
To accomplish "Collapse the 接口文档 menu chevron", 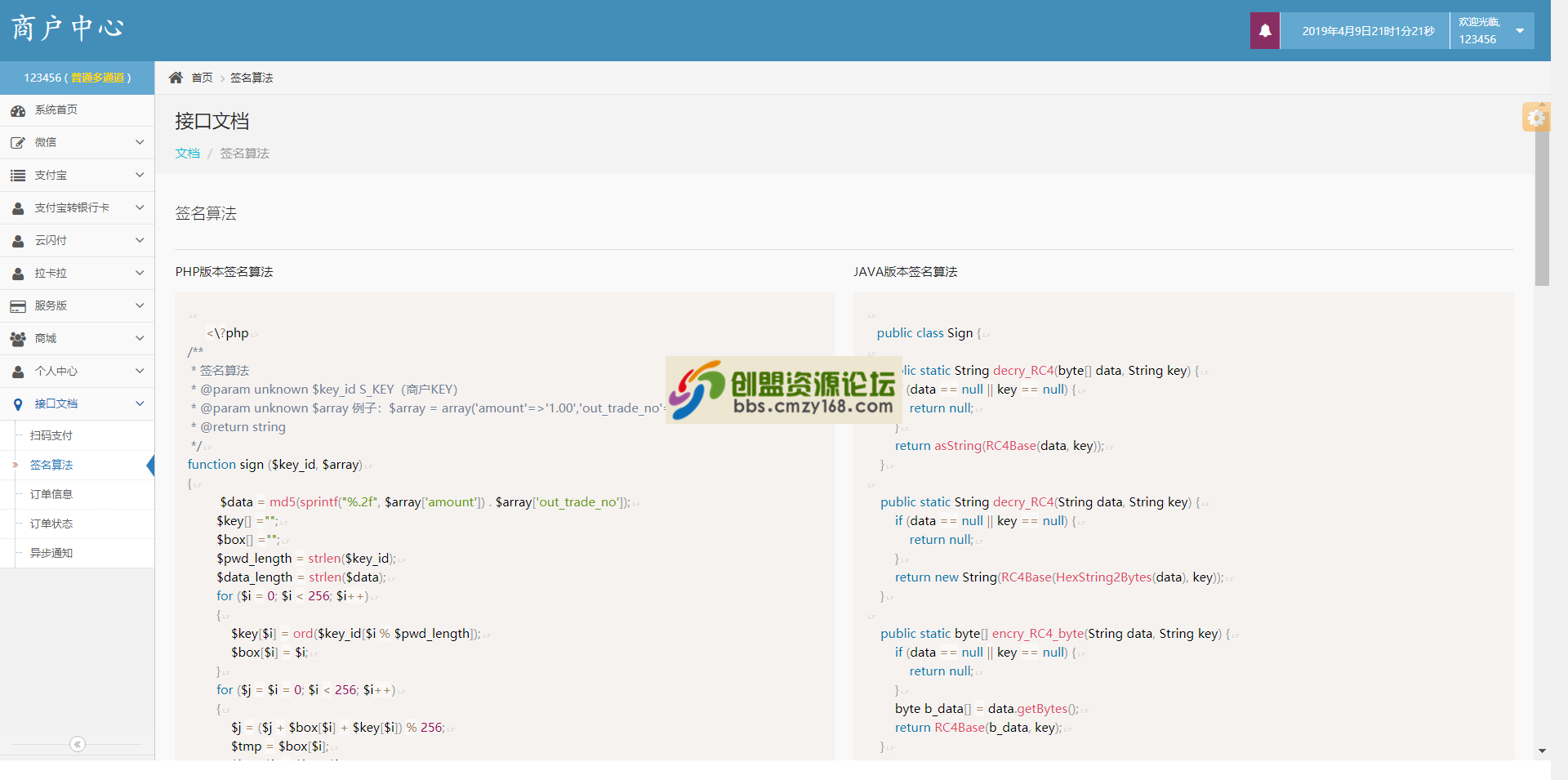I will [x=140, y=403].
